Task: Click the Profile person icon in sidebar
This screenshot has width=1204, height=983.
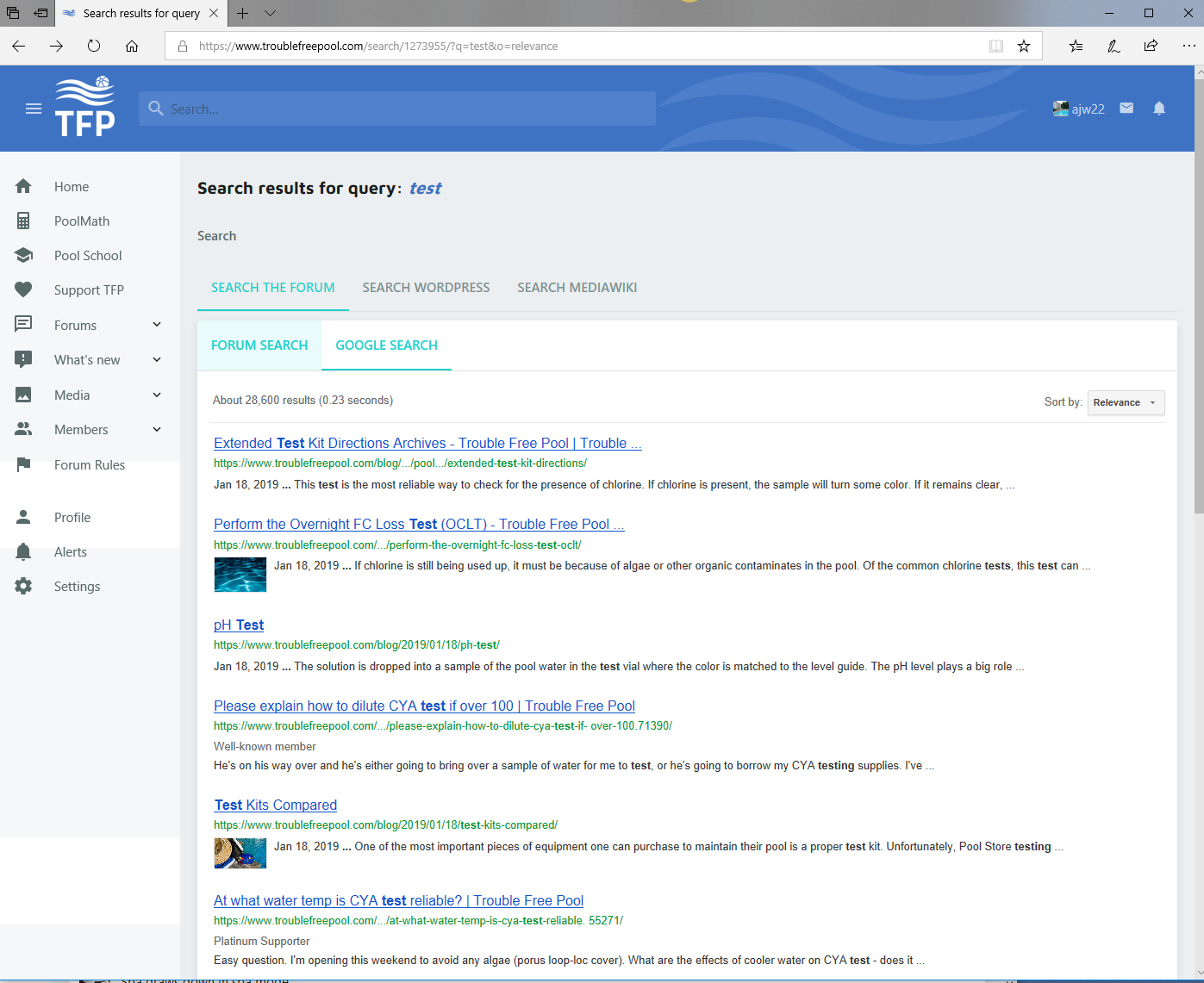Action: click(23, 517)
